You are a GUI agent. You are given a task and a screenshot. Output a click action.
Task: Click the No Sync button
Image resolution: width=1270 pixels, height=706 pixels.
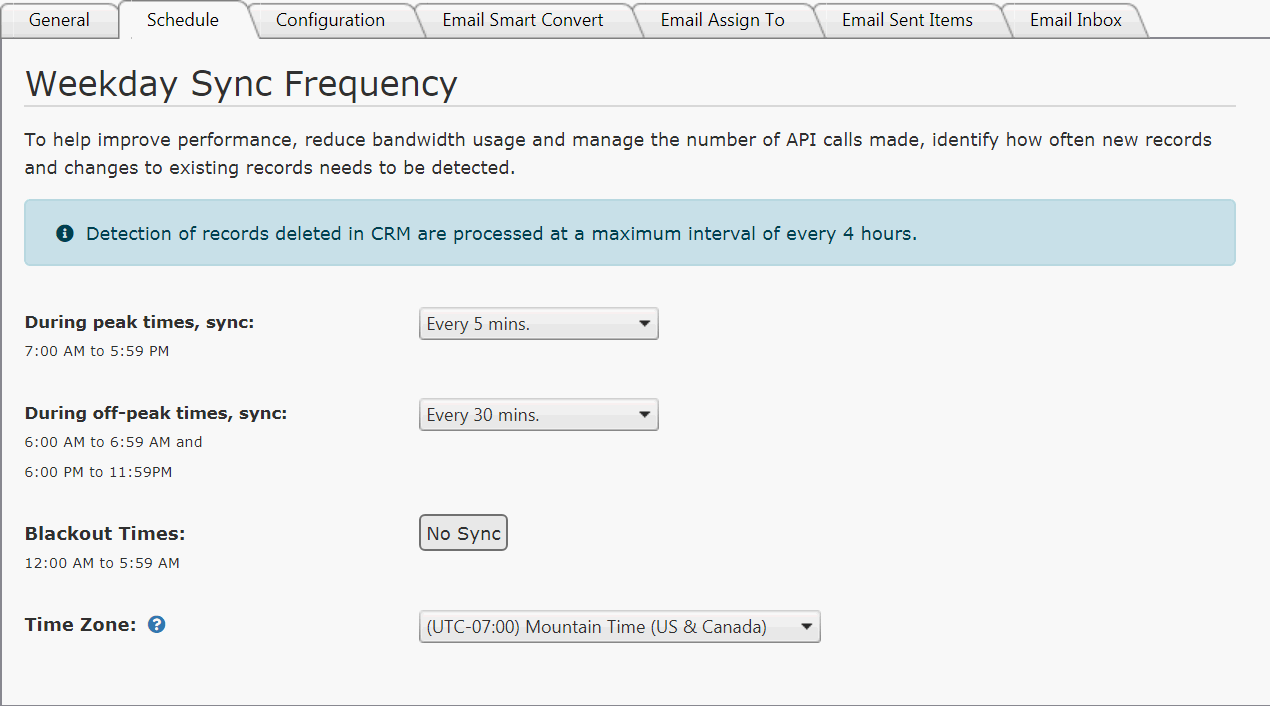pos(463,533)
